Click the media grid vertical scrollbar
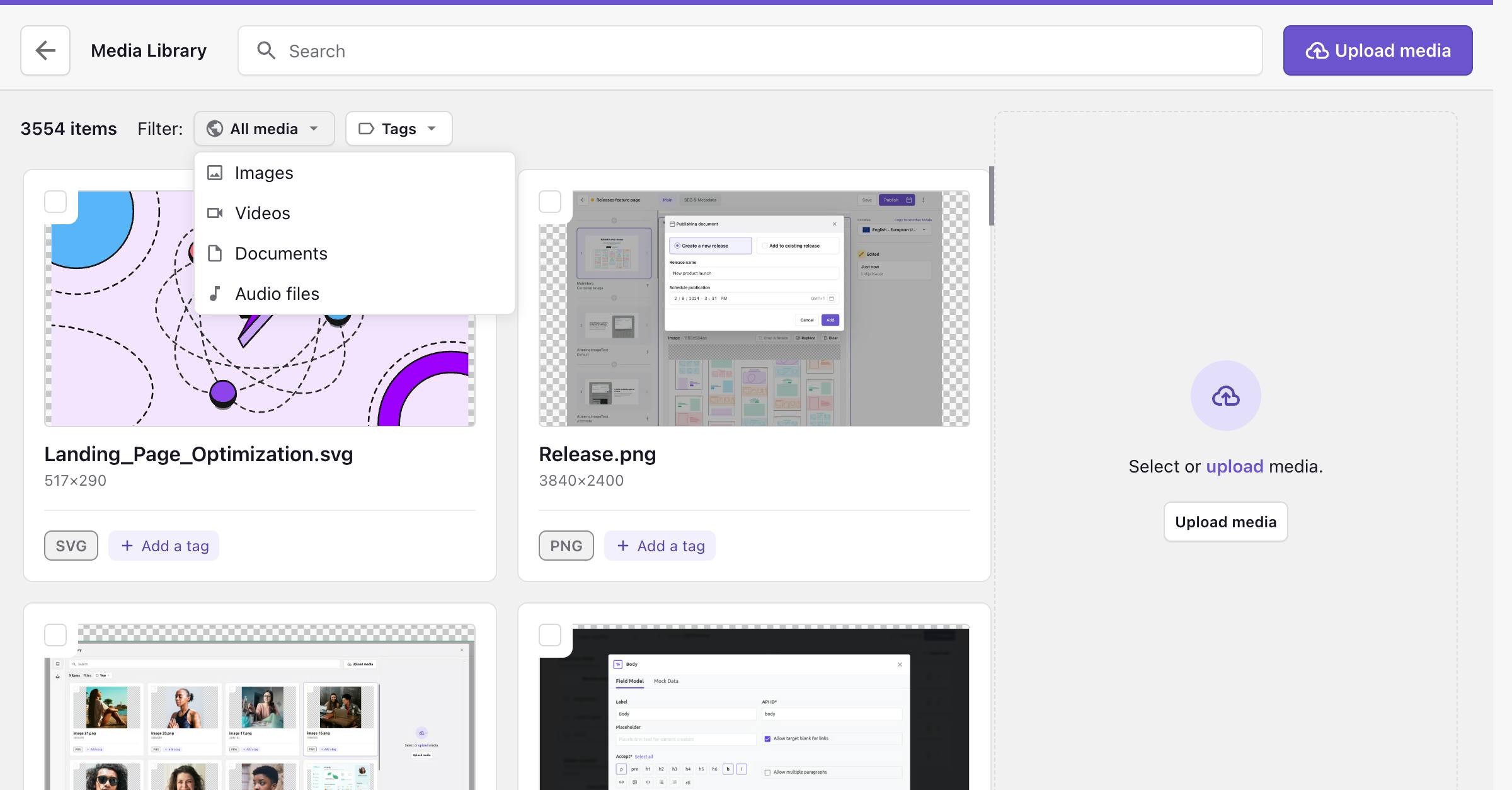 click(x=991, y=196)
